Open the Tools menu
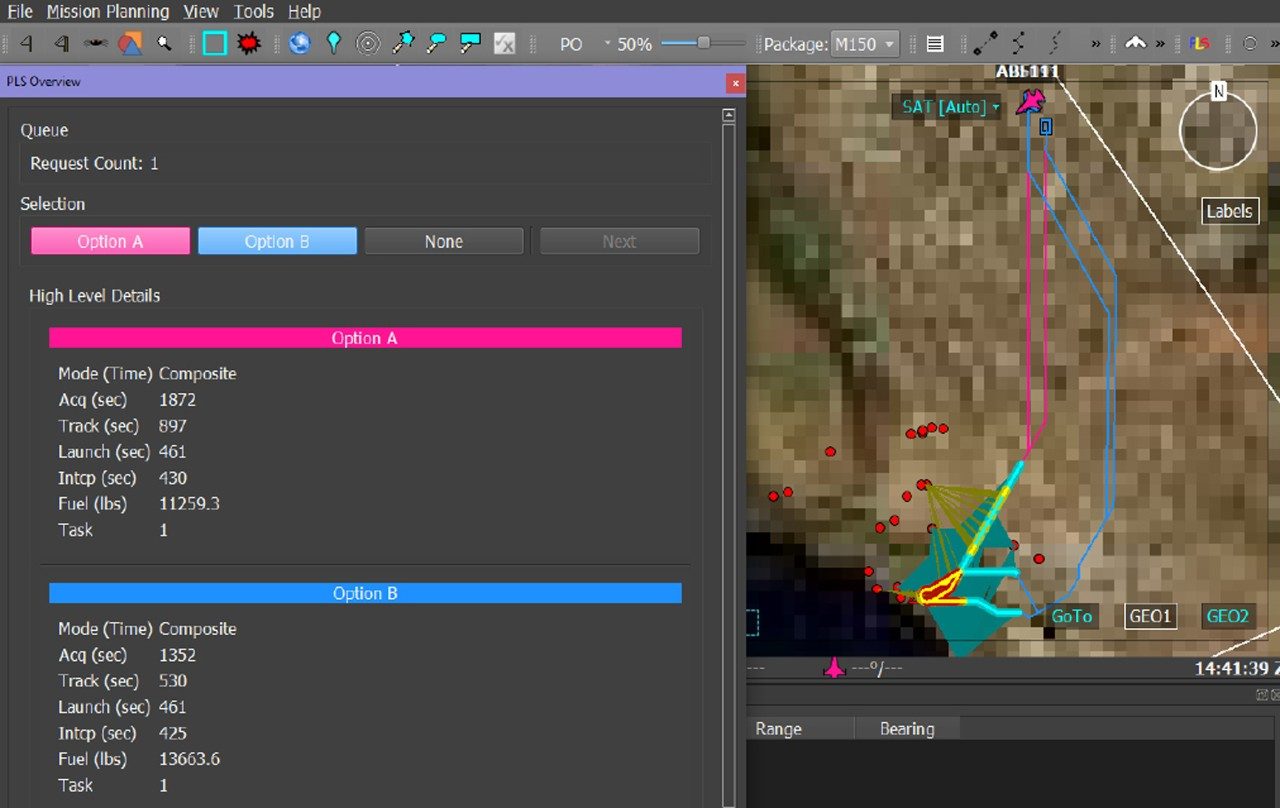The width and height of the screenshot is (1280, 808). [253, 11]
